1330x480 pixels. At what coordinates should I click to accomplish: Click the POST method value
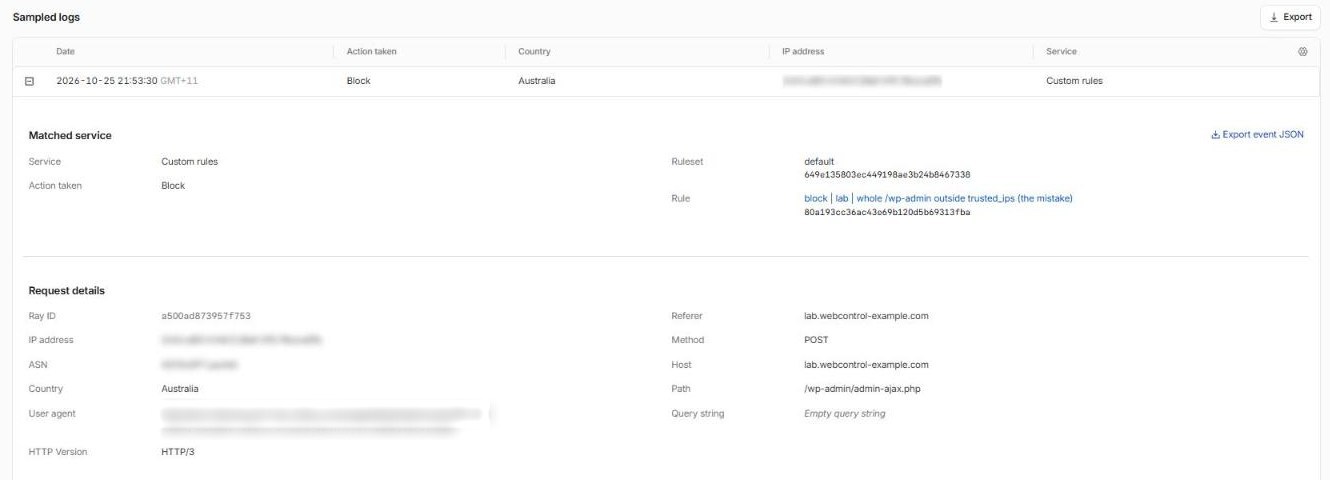816,340
